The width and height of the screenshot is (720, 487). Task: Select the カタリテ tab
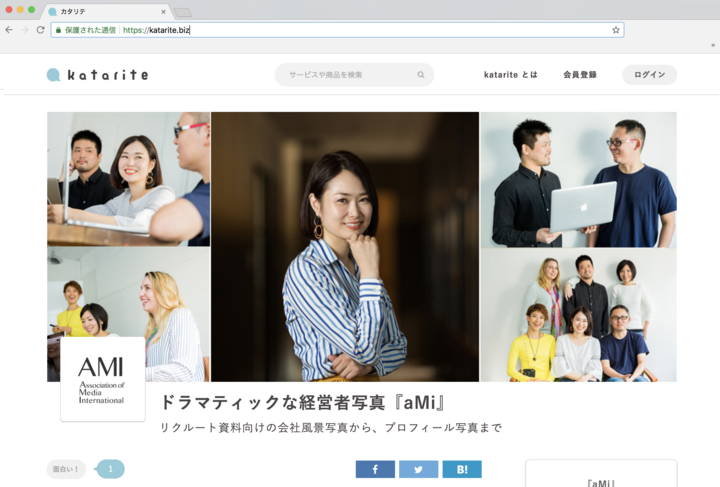click(106, 11)
